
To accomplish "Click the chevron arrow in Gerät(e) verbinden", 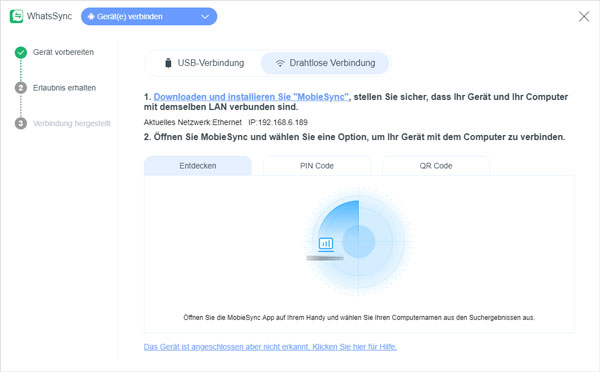I will (x=205, y=17).
